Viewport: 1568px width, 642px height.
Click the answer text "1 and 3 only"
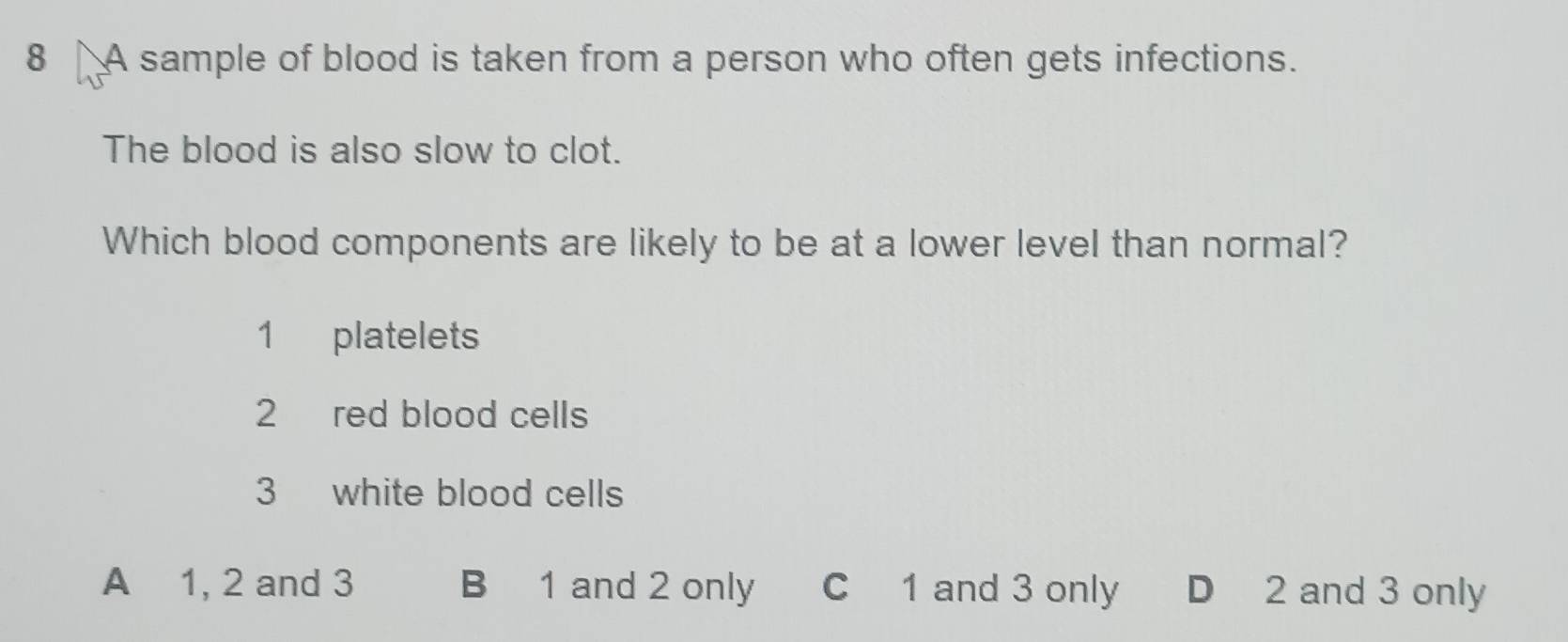tap(1009, 589)
